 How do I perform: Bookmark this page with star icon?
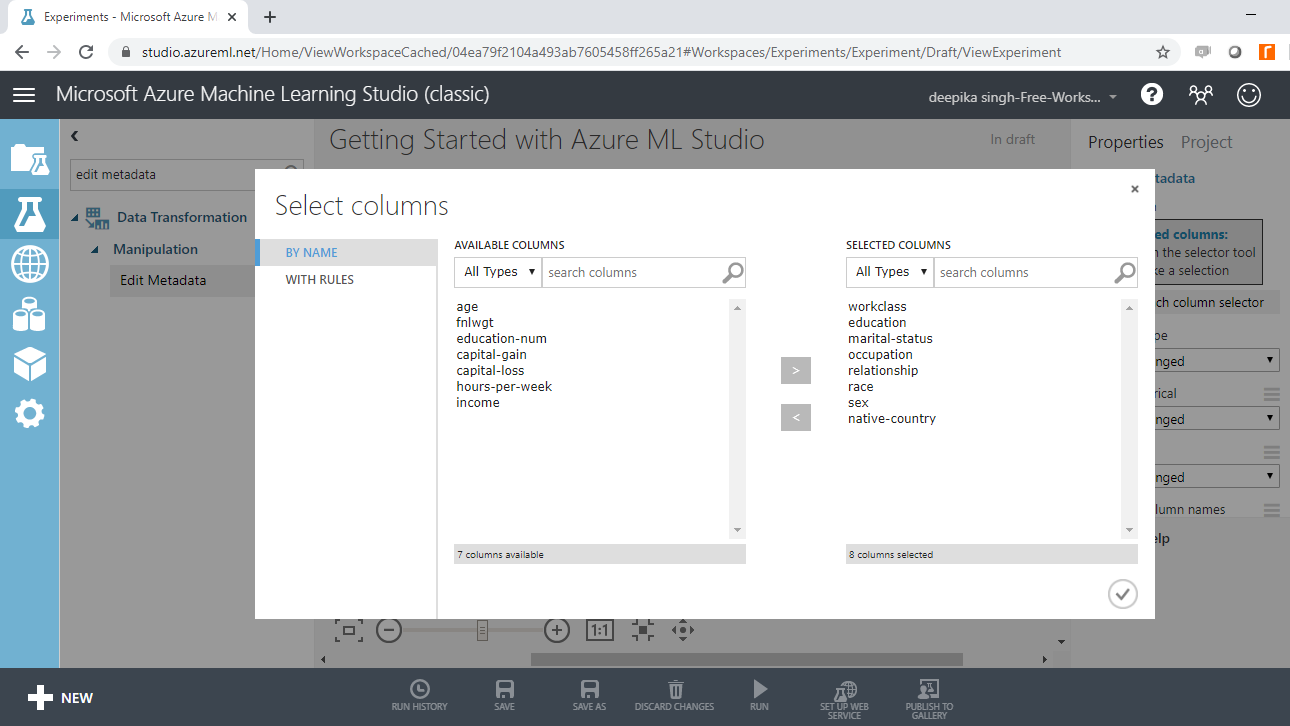(x=1162, y=52)
